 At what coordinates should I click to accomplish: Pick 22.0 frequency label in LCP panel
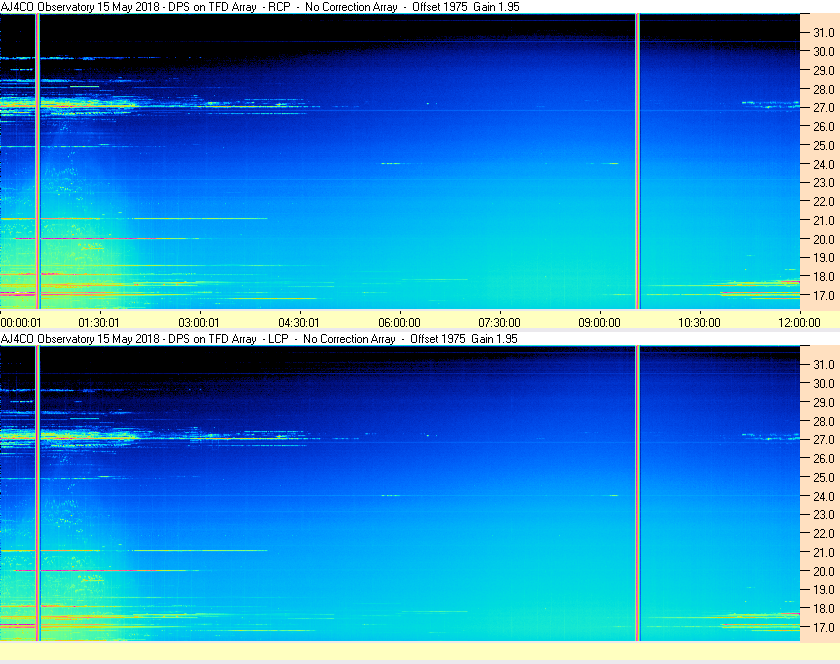(824, 533)
